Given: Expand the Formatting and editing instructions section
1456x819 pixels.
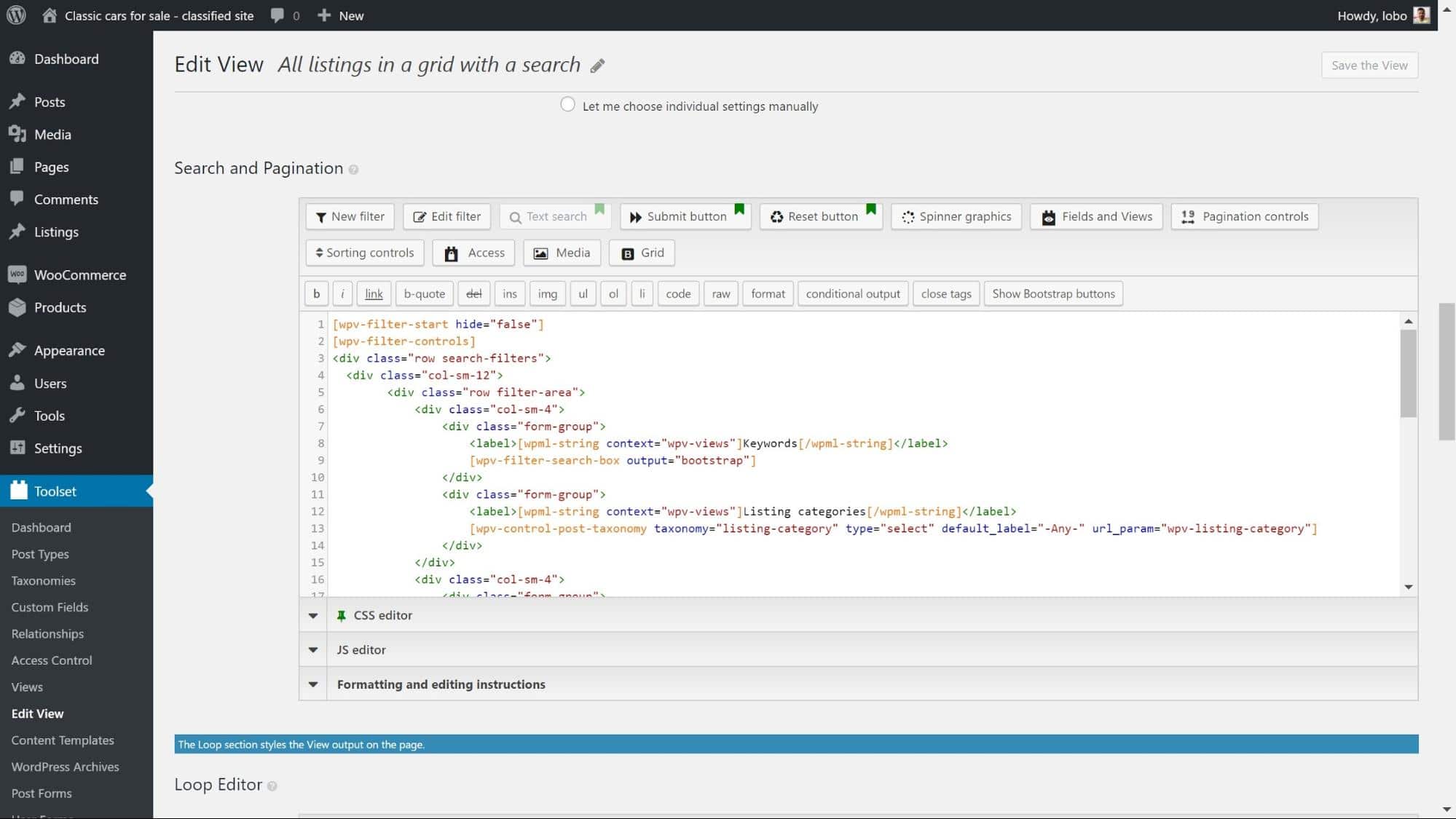Looking at the screenshot, I should pos(313,684).
